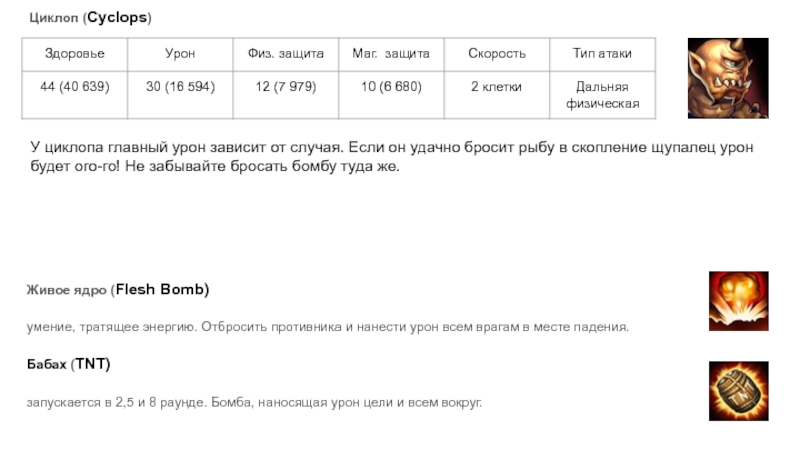Click the TNT description about rounds

[x=254, y=402]
